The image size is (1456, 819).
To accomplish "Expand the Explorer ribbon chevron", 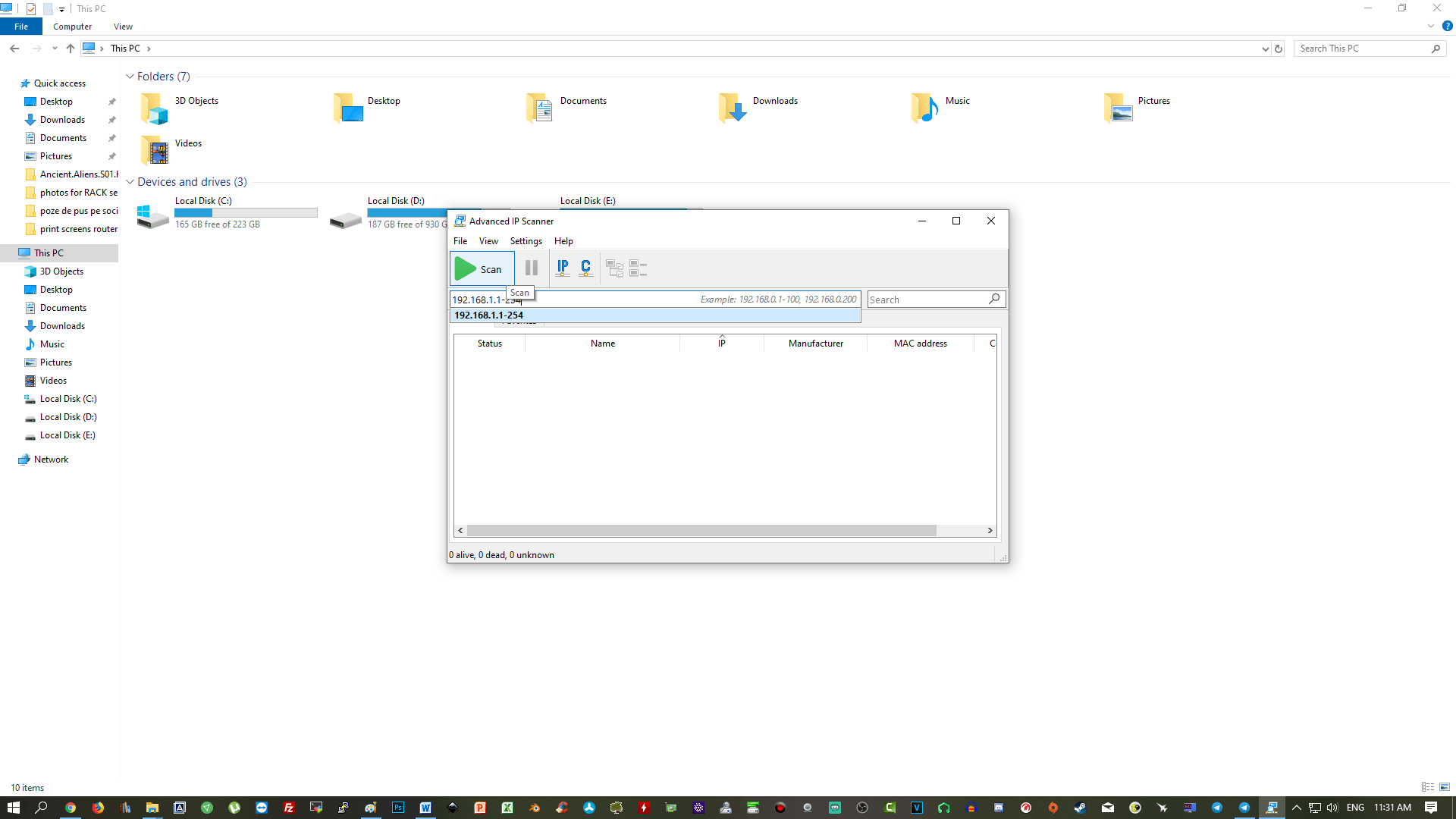I will pyautogui.click(x=1430, y=26).
